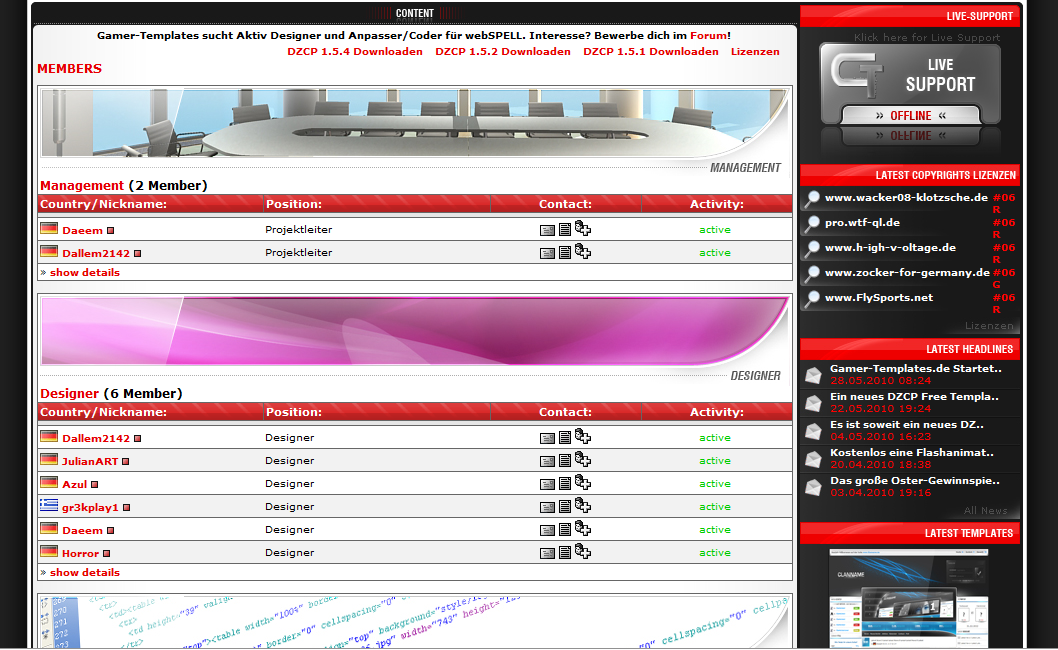Open headline Kostenlos eine Flashanimat..

[912, 453]
